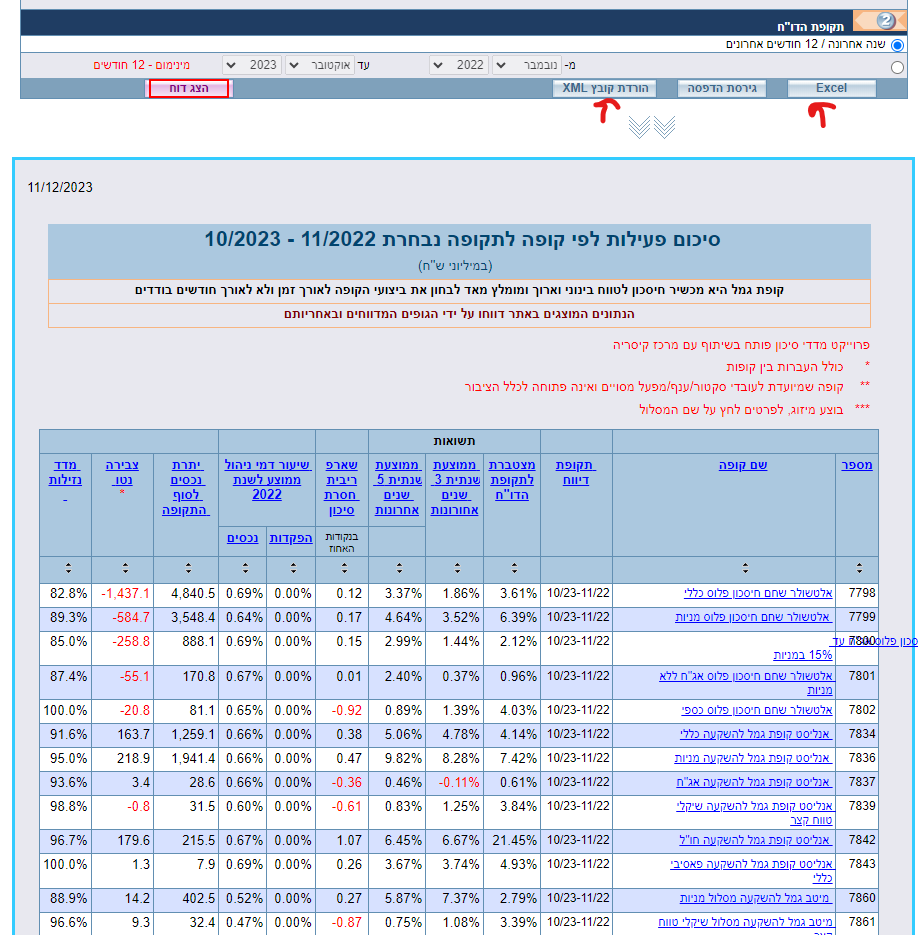Sort deposits fee (הפקדות) column arrows
Screen dimensions: 918x935
click(293, 568)
